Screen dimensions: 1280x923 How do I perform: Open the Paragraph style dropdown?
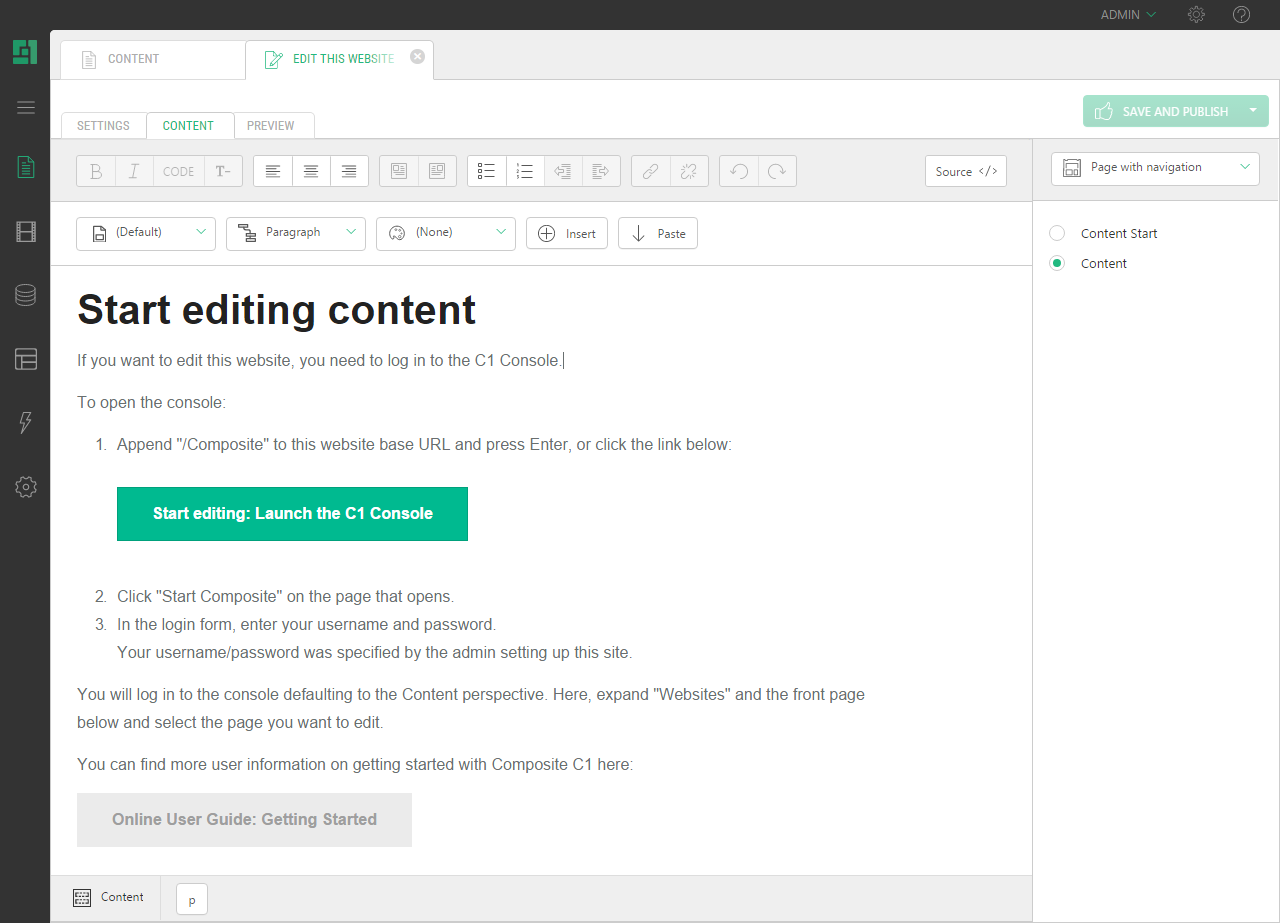pyautogui.click(x=296, y=233)
